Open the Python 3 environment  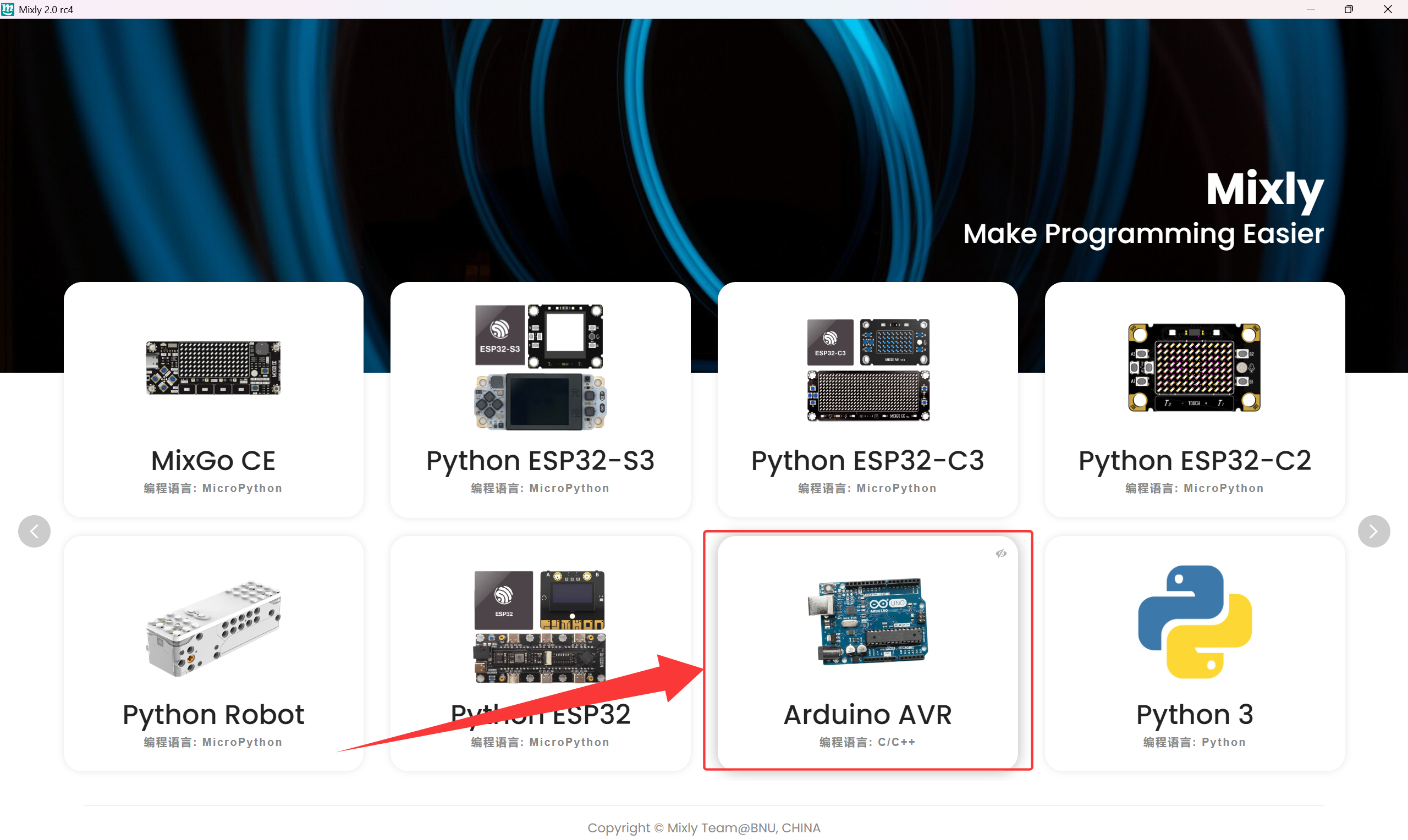click(1195, 713)
